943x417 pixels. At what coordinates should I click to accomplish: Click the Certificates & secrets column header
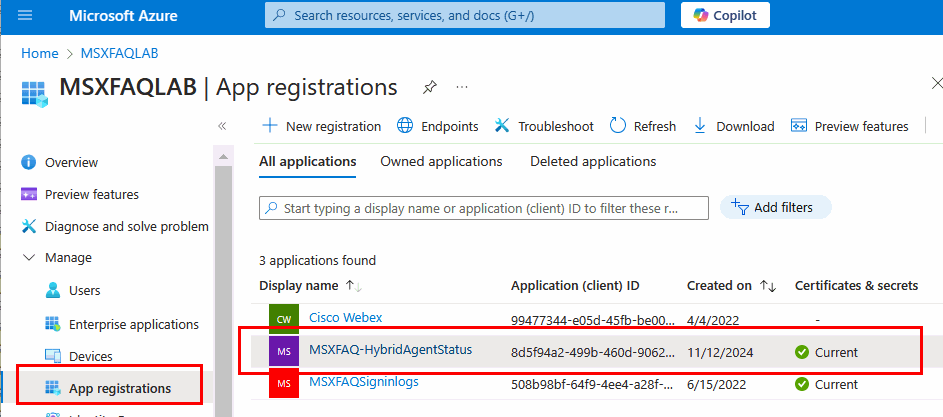[856, 286]
